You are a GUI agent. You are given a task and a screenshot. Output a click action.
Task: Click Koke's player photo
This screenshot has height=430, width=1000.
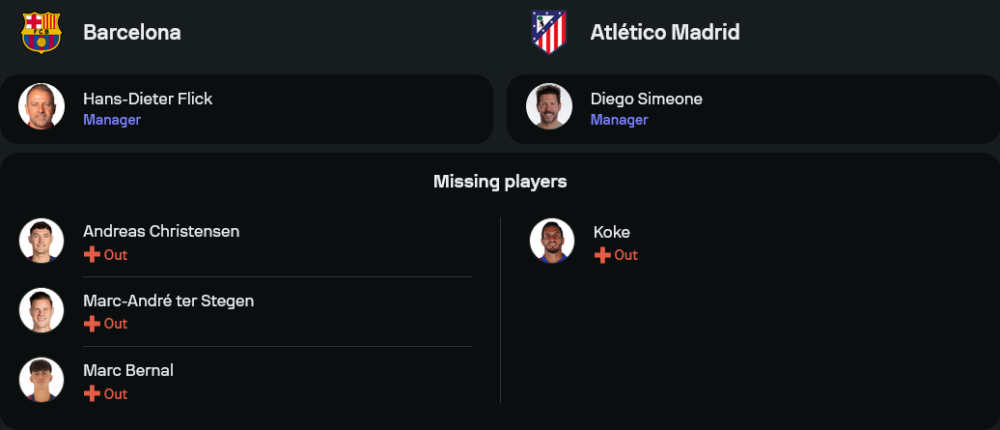[552, 241]
